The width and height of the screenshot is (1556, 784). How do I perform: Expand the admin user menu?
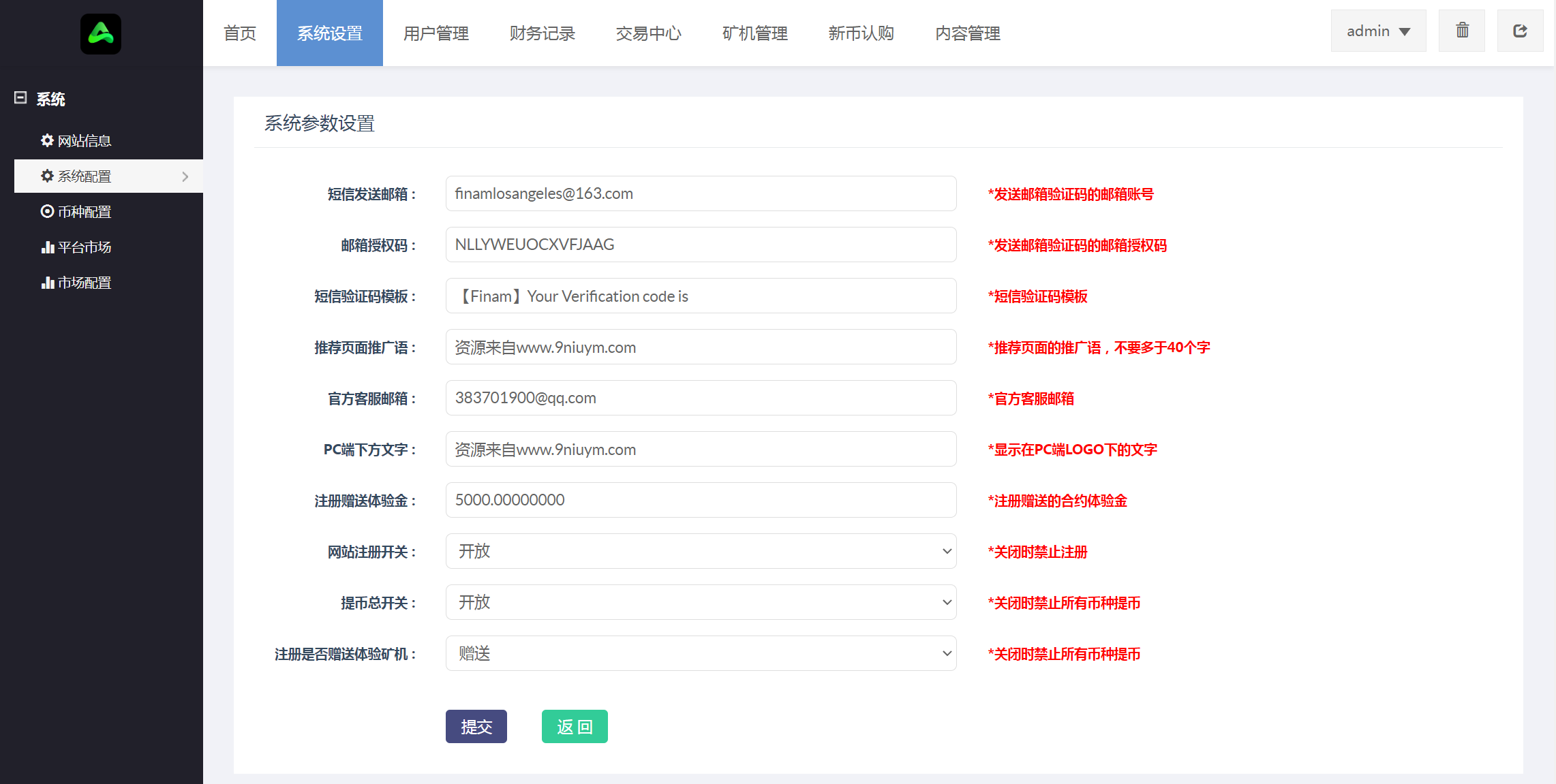(x=1378, y=31)
